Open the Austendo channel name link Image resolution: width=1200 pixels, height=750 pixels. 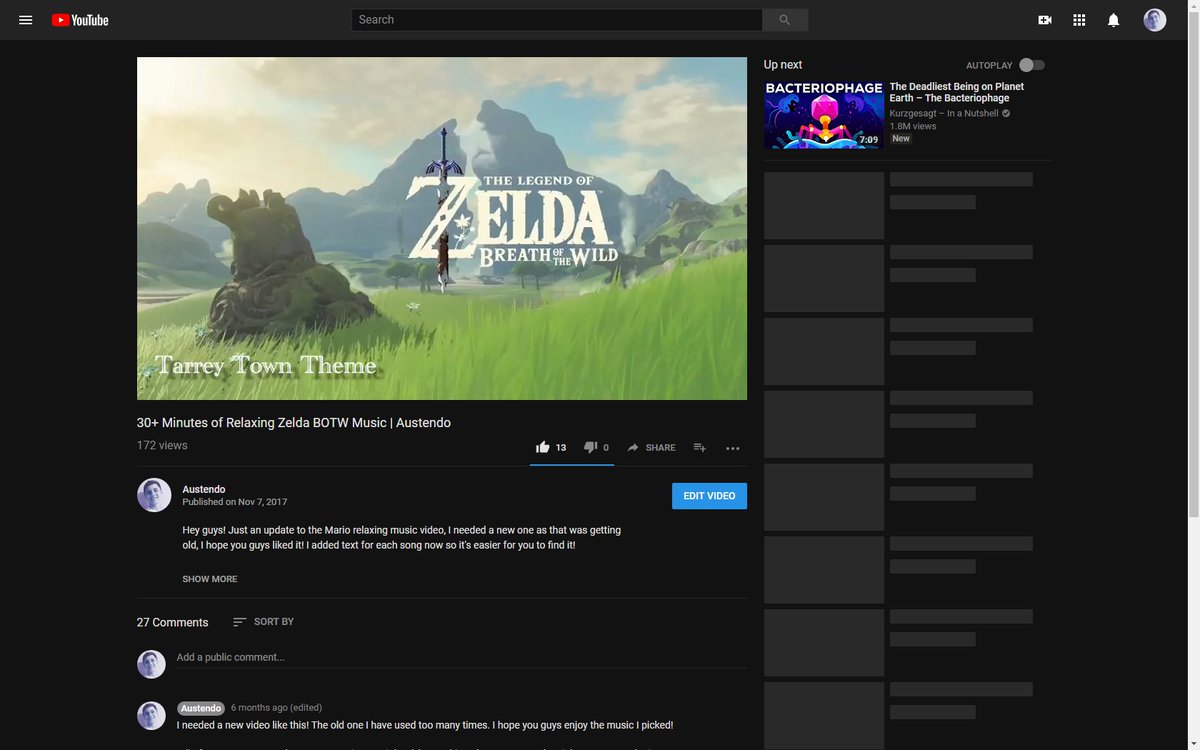(204, 489)
